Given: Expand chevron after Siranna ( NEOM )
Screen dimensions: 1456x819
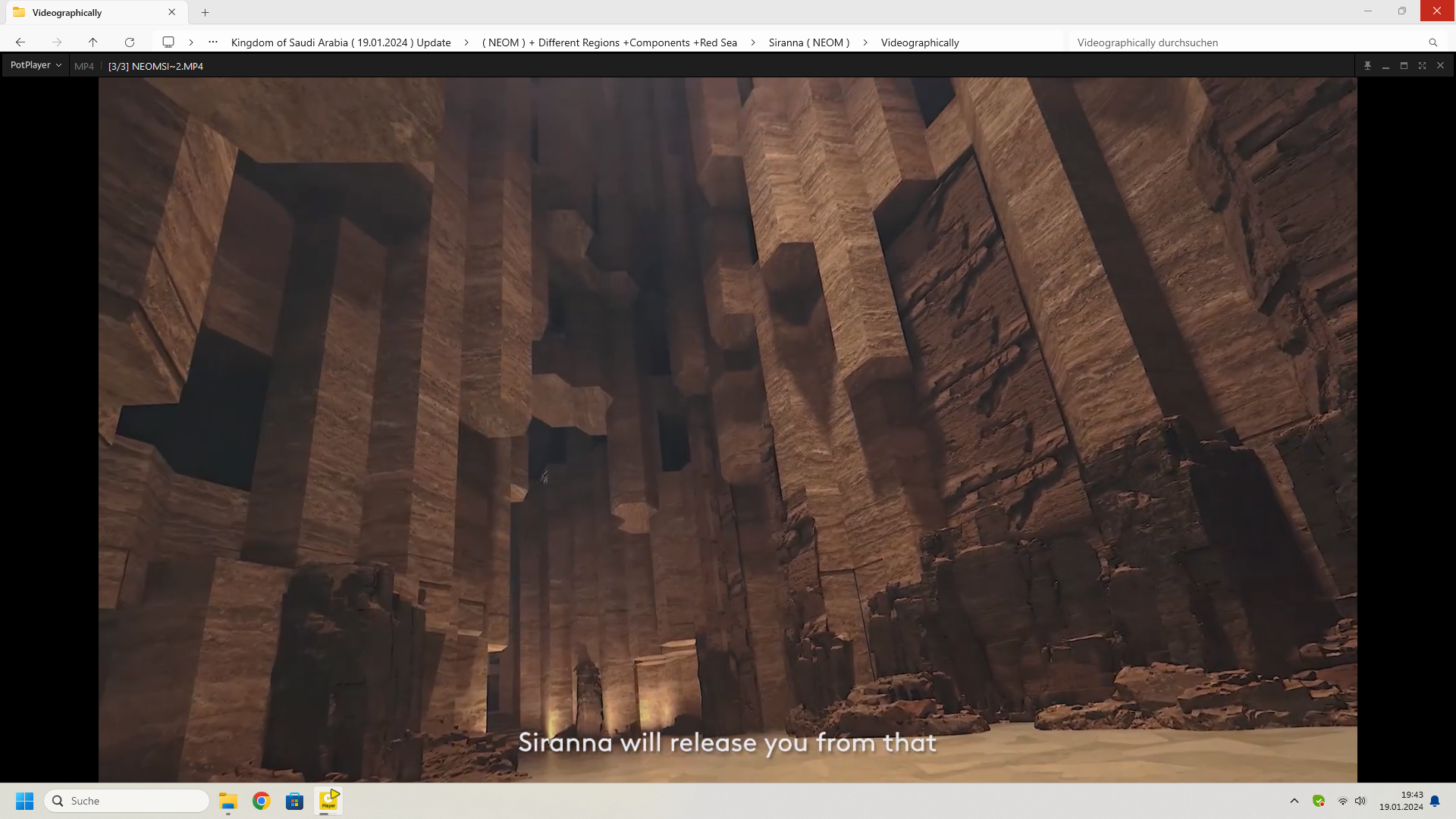Looking at the screenshot, I should tap(865, 42).
